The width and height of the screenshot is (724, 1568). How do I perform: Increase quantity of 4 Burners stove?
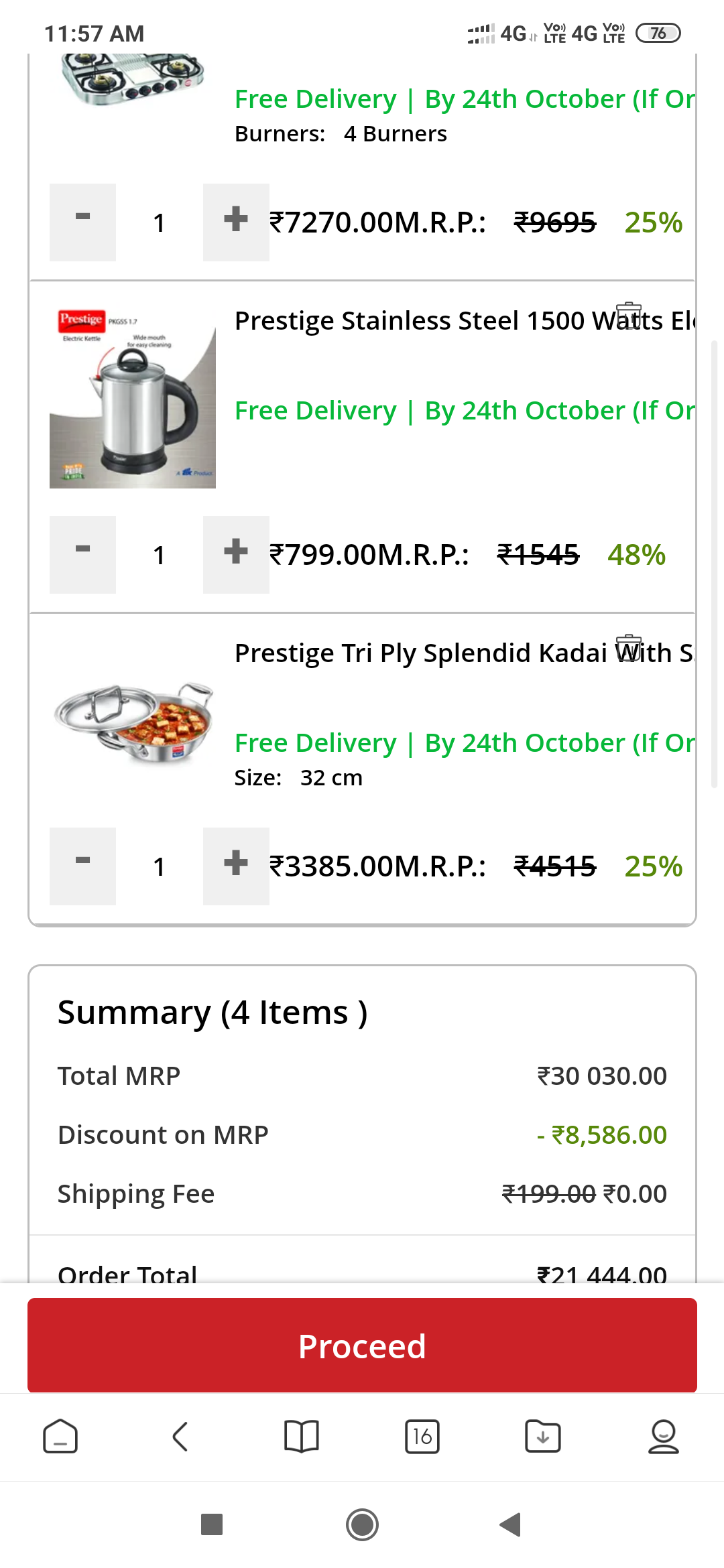236,222
